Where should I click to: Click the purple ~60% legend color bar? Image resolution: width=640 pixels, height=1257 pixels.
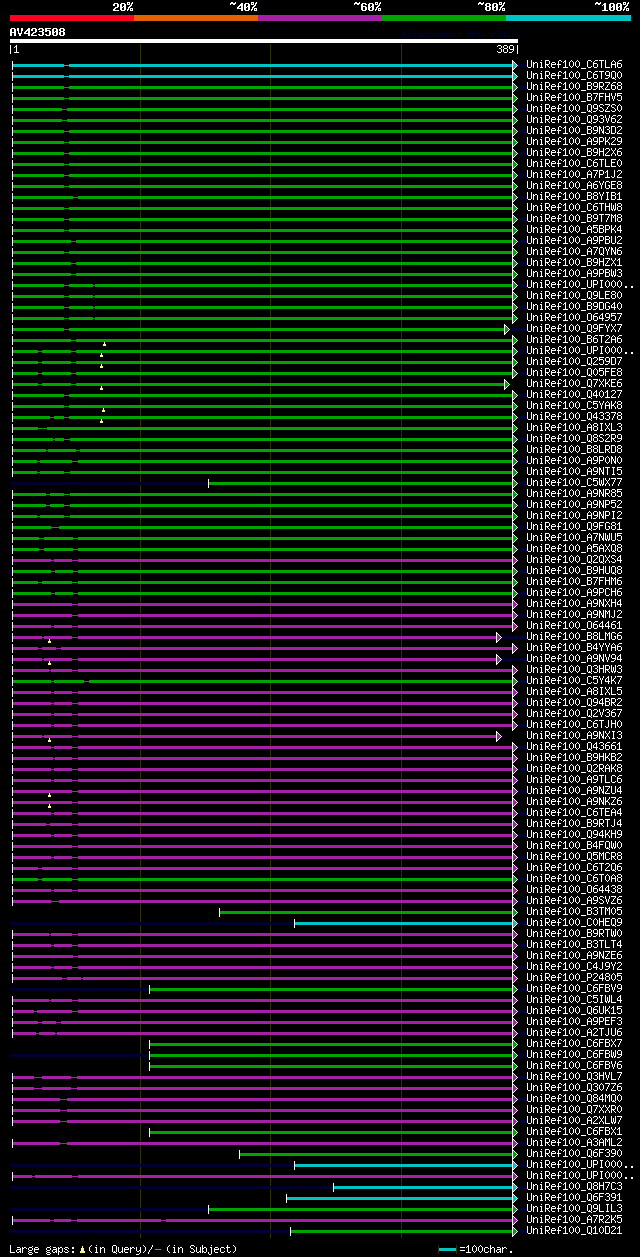320,18
